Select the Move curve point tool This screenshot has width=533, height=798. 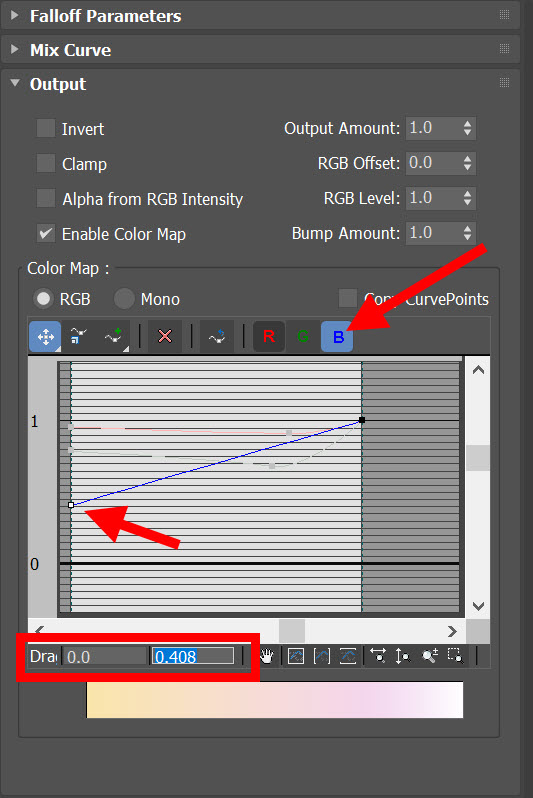click(45, 336)
